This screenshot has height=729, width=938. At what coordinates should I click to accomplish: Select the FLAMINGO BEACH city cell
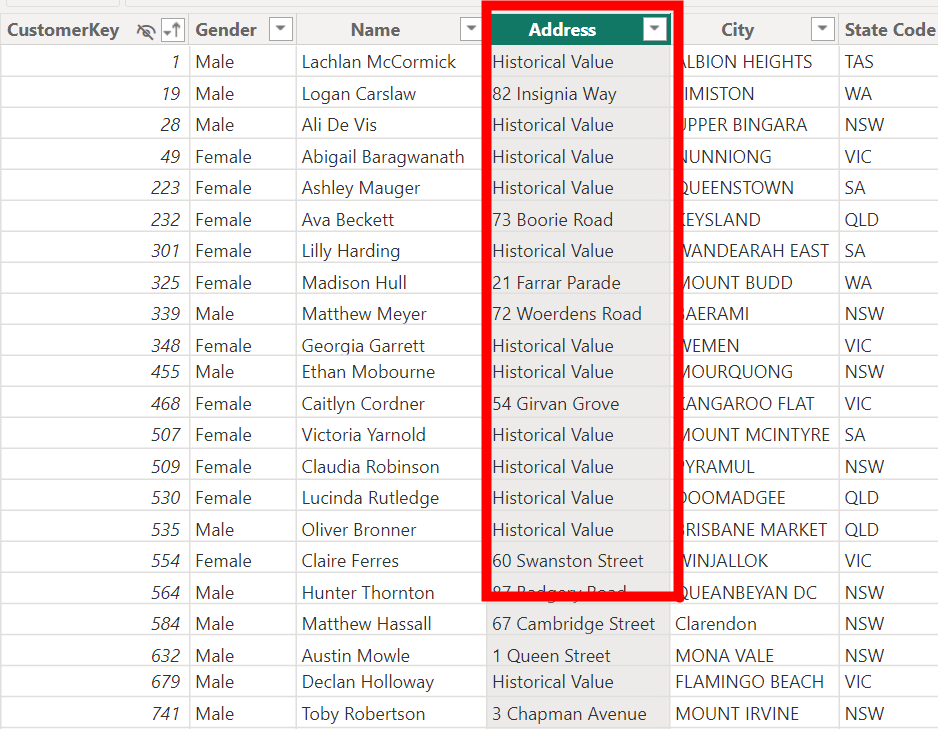749,682
